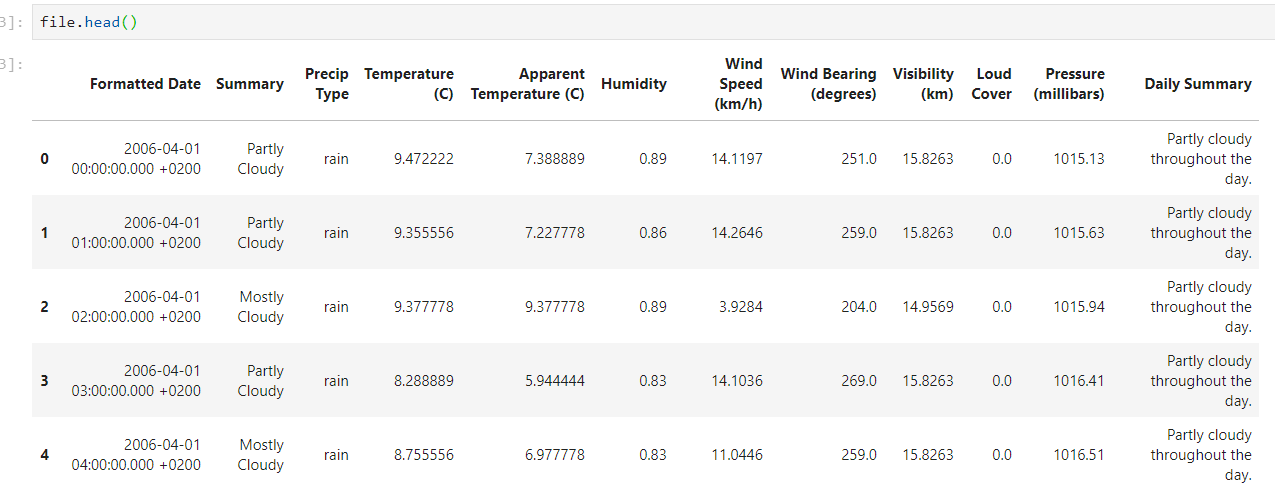Click the Precip Type column header
Viewport: 1275px width, 504px height.
click(327, 84)
